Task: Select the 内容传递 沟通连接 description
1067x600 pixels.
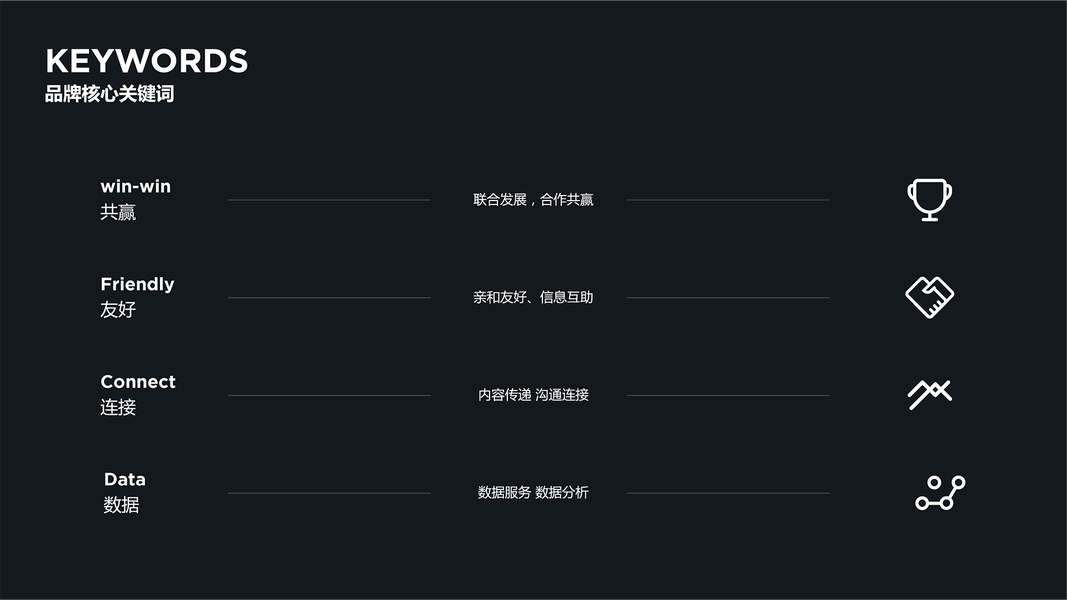Action: [533, 395]
